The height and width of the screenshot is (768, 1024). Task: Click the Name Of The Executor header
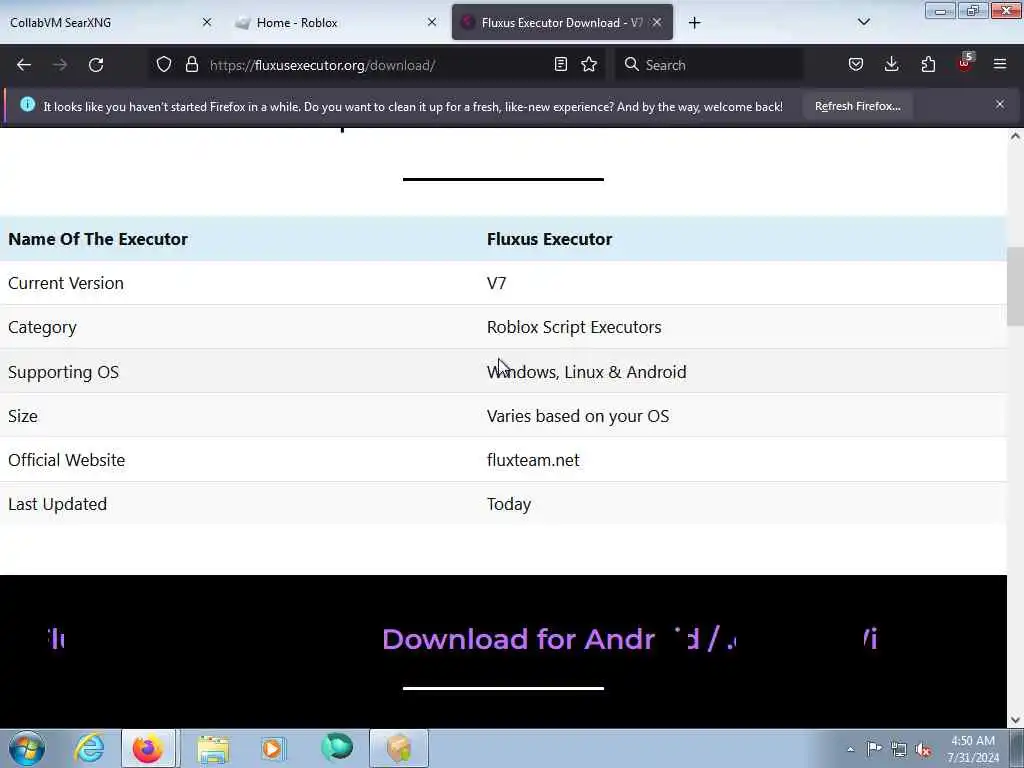click(98, 239)
